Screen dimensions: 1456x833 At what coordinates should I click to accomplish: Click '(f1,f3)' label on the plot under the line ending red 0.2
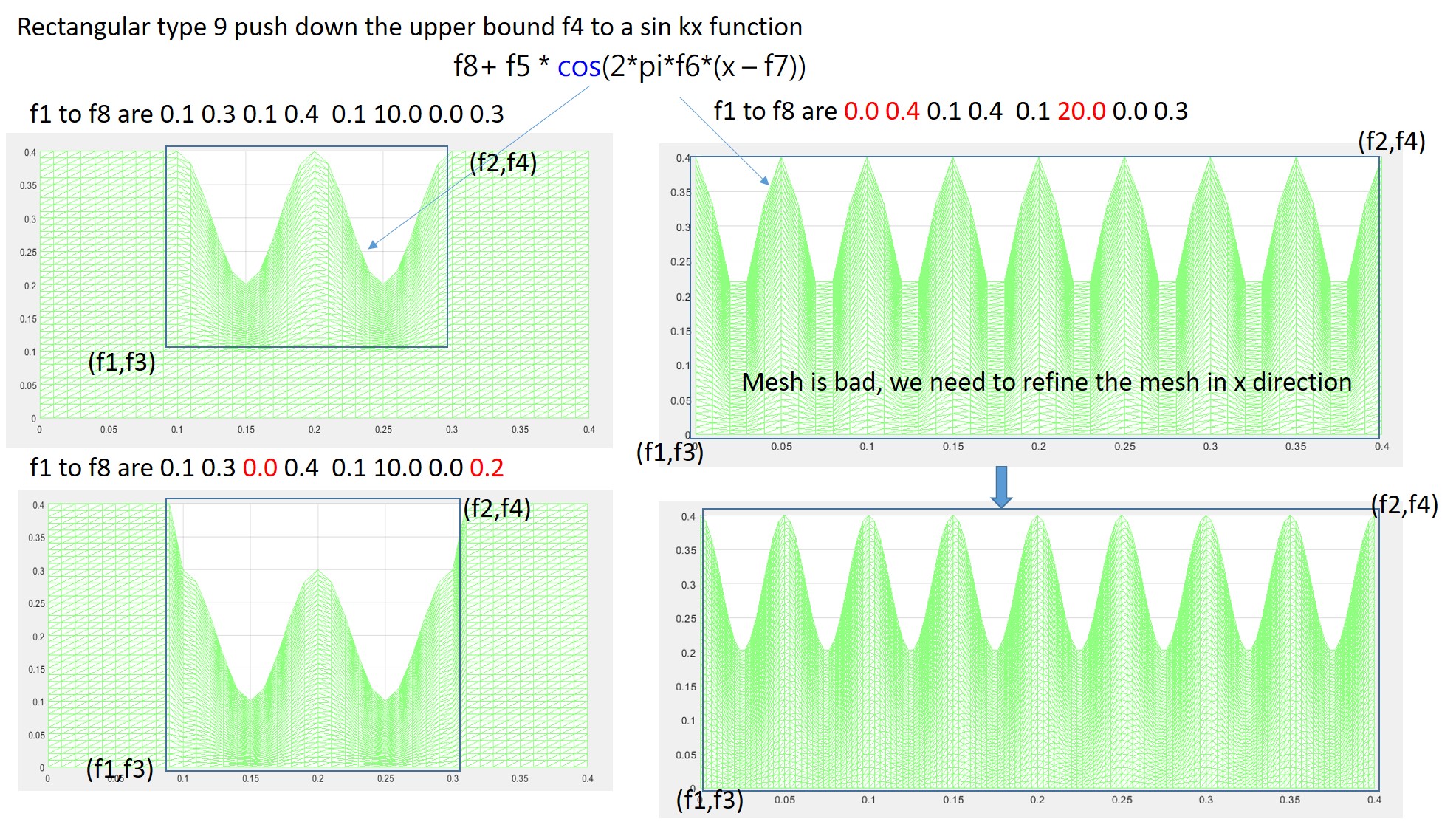(120, 769)
